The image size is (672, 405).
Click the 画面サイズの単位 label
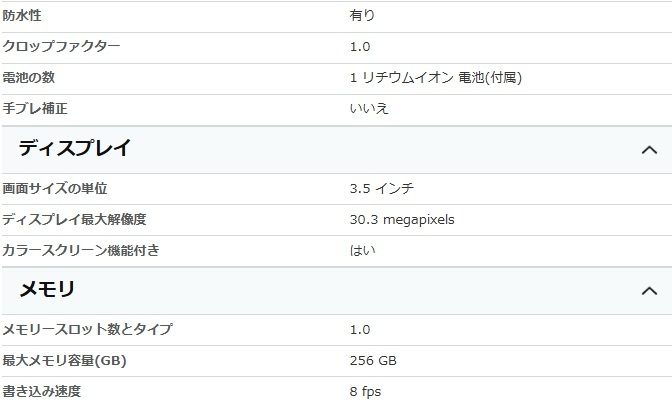pos(54,189)
